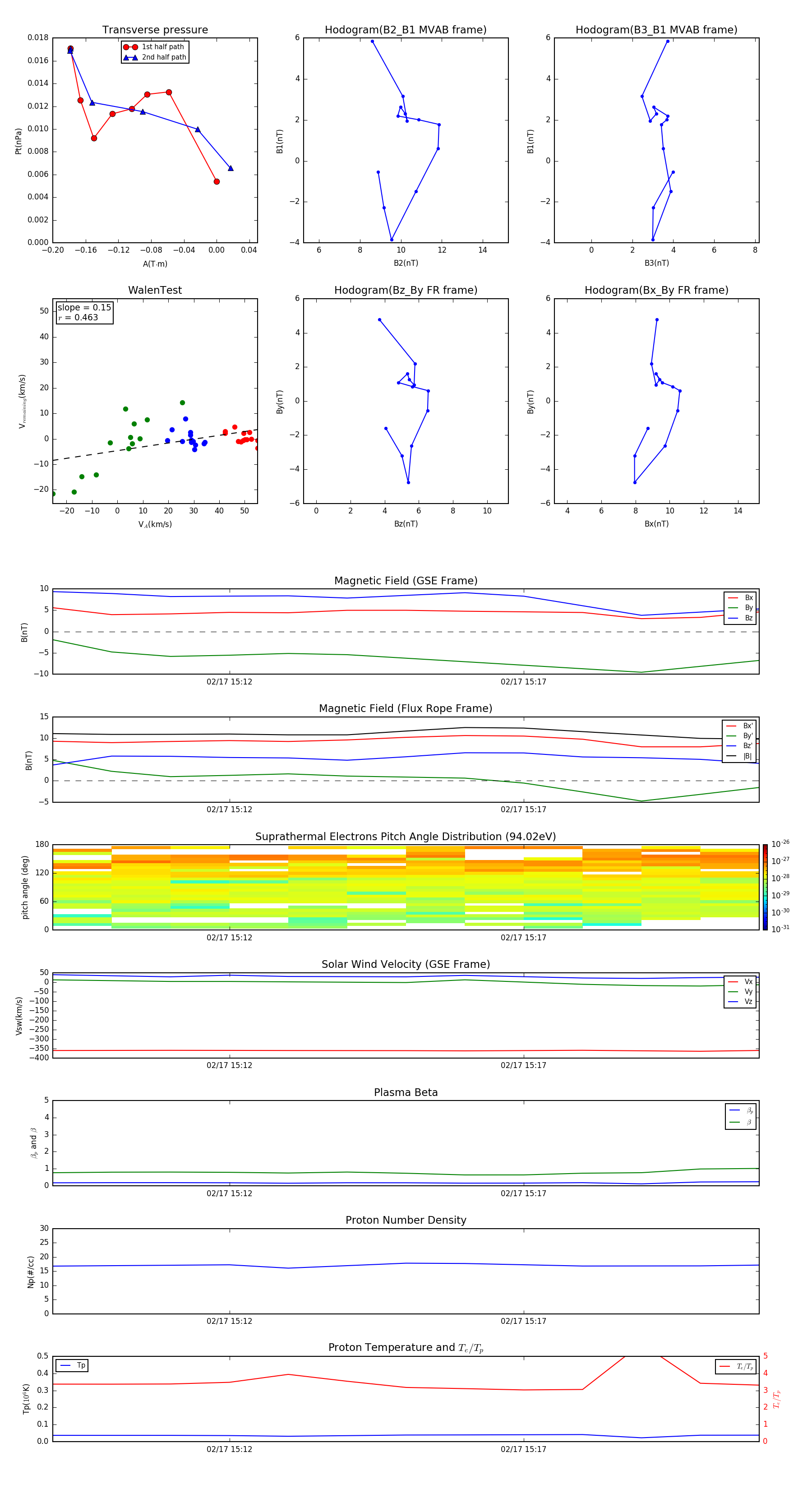Screen dimensions: 812x1489
Task: Click the 'Np(#/cc)' axis label
Action: (31, 1271)
